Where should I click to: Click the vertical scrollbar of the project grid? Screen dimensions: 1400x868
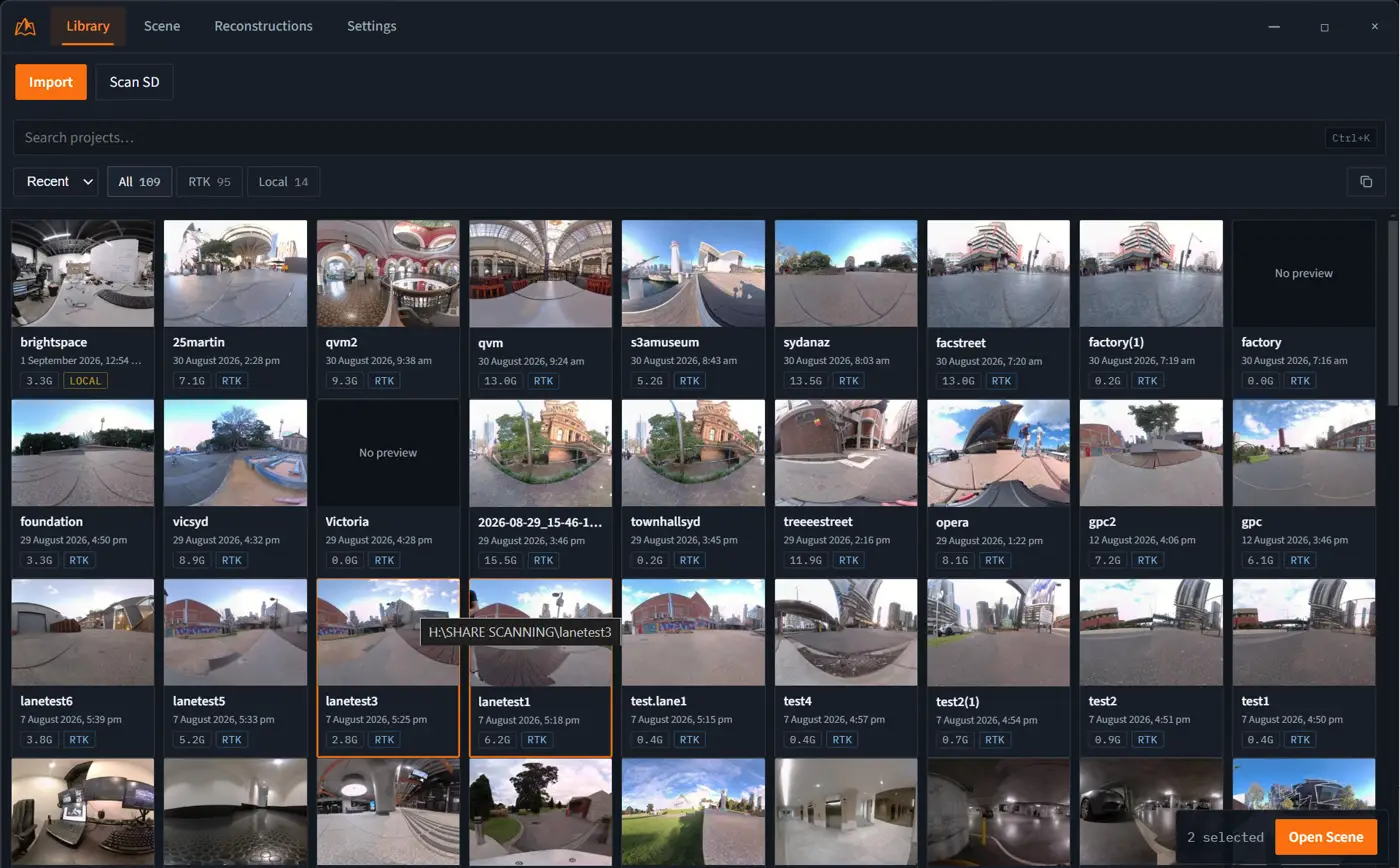[x=1393, y=312]
